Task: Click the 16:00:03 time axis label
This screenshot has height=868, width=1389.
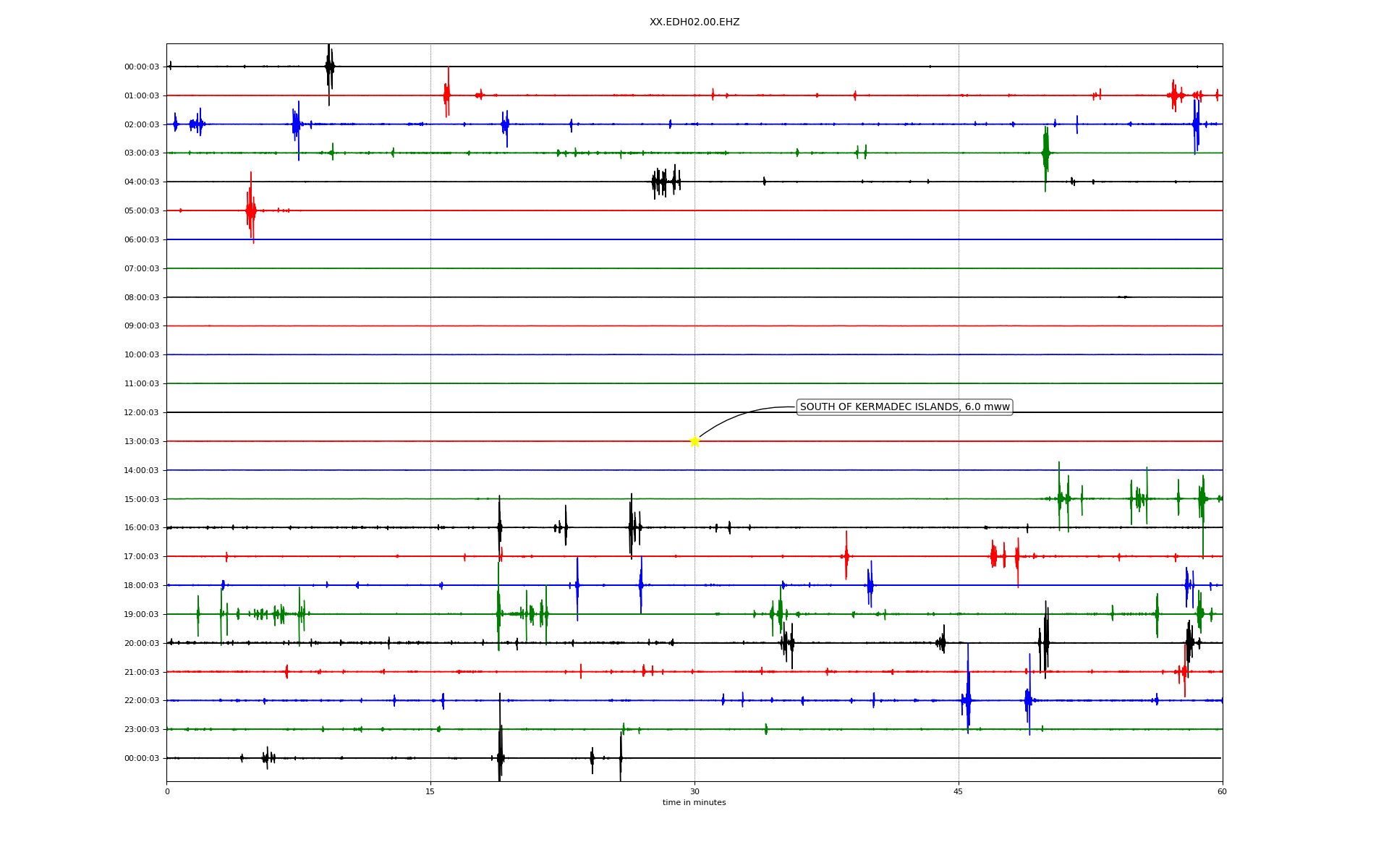Action: 142,527
